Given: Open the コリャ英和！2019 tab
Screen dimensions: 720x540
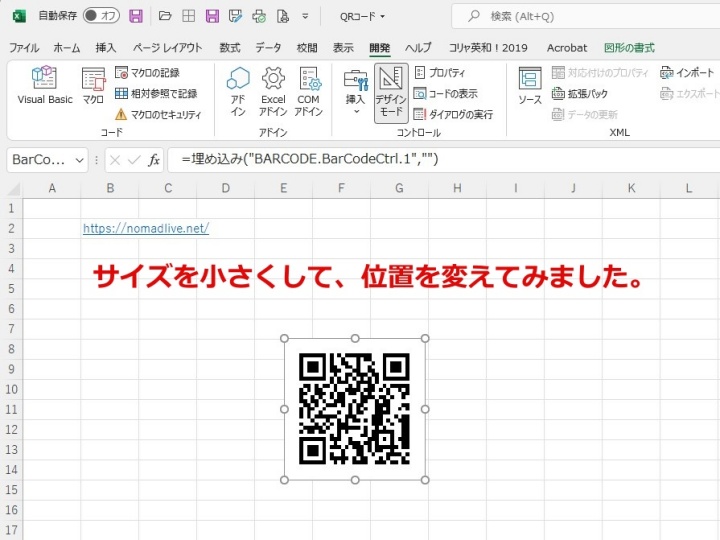Looking at the screenshot, I should click(488, 48).
